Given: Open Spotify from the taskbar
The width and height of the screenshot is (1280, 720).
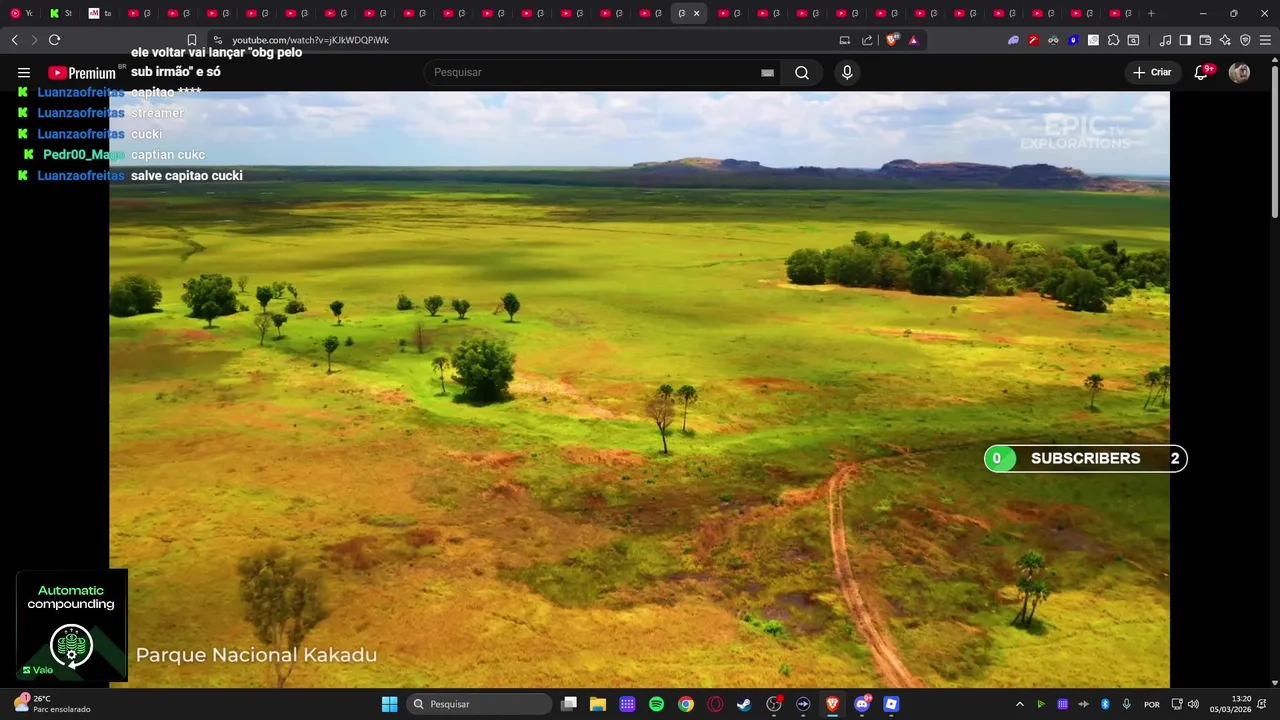Looking at the screenshot, I should [x=656, y=704].
